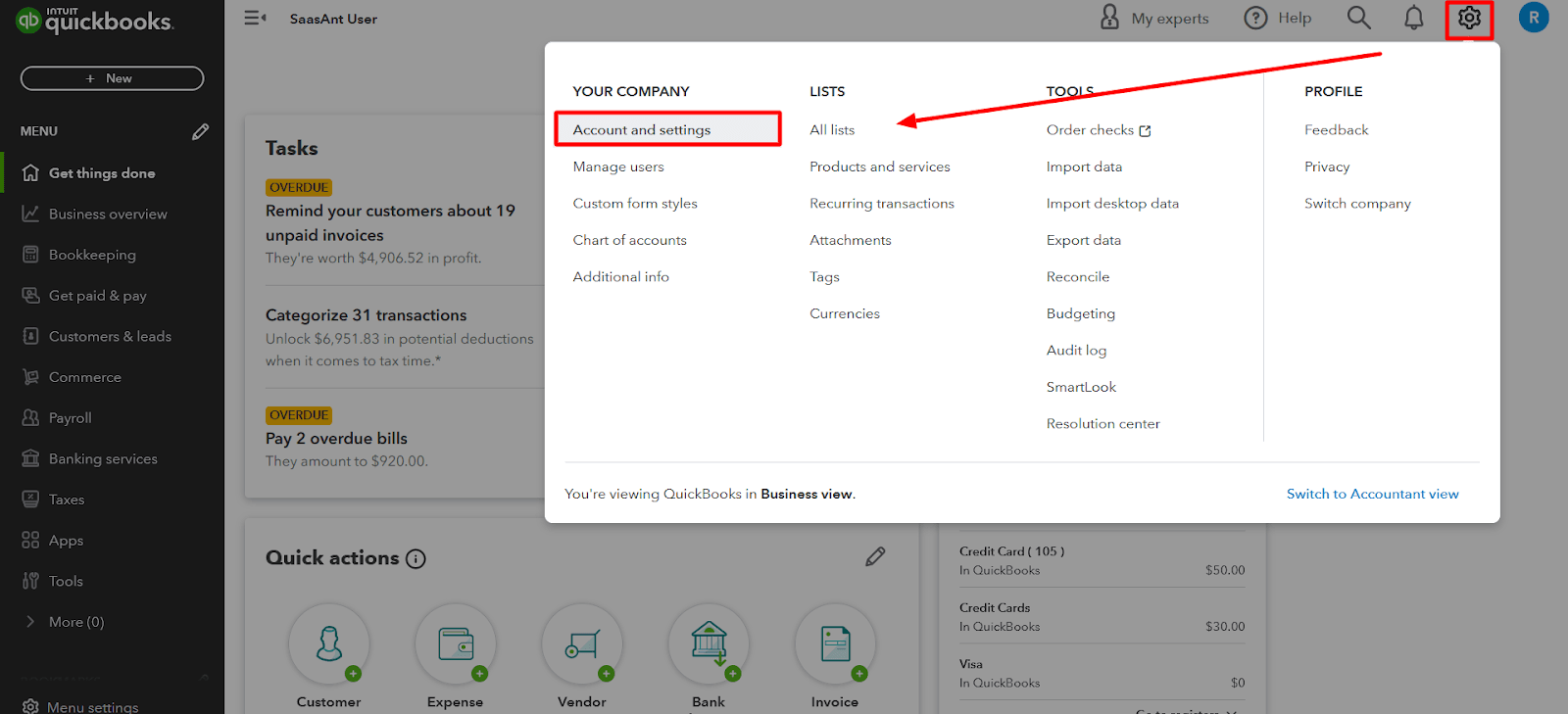Open Recurring transactions
Image resolution: width=1568 pixels, height=714 pixels.
882,204
